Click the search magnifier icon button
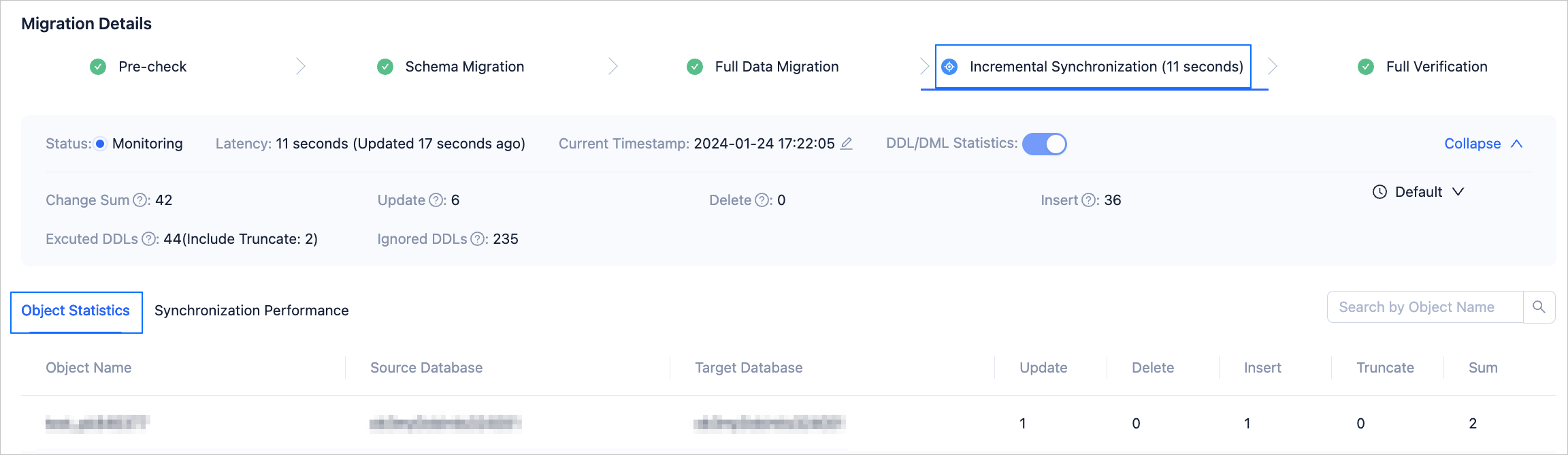 tap(1539, 307)
